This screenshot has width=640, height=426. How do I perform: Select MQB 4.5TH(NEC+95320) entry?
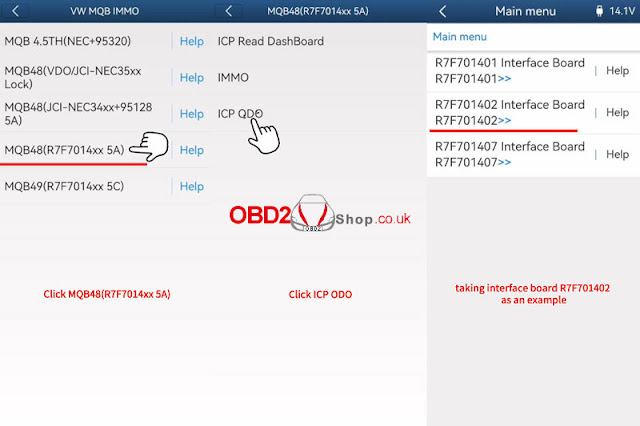point(68,41)
